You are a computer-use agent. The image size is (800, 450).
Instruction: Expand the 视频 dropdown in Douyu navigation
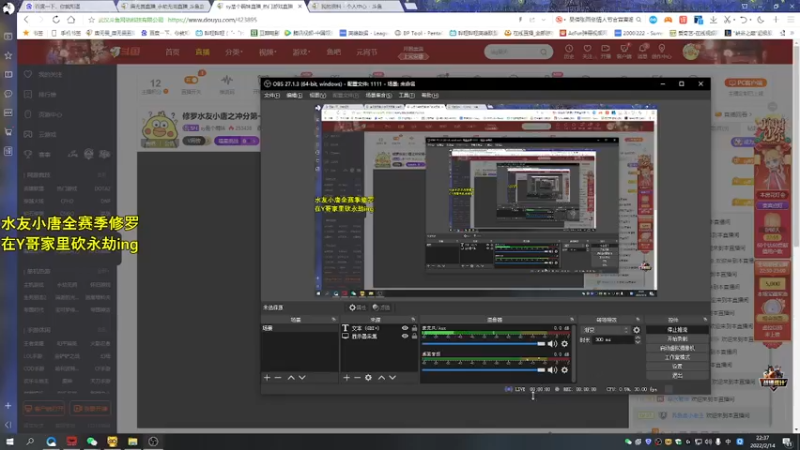point(267,52)
